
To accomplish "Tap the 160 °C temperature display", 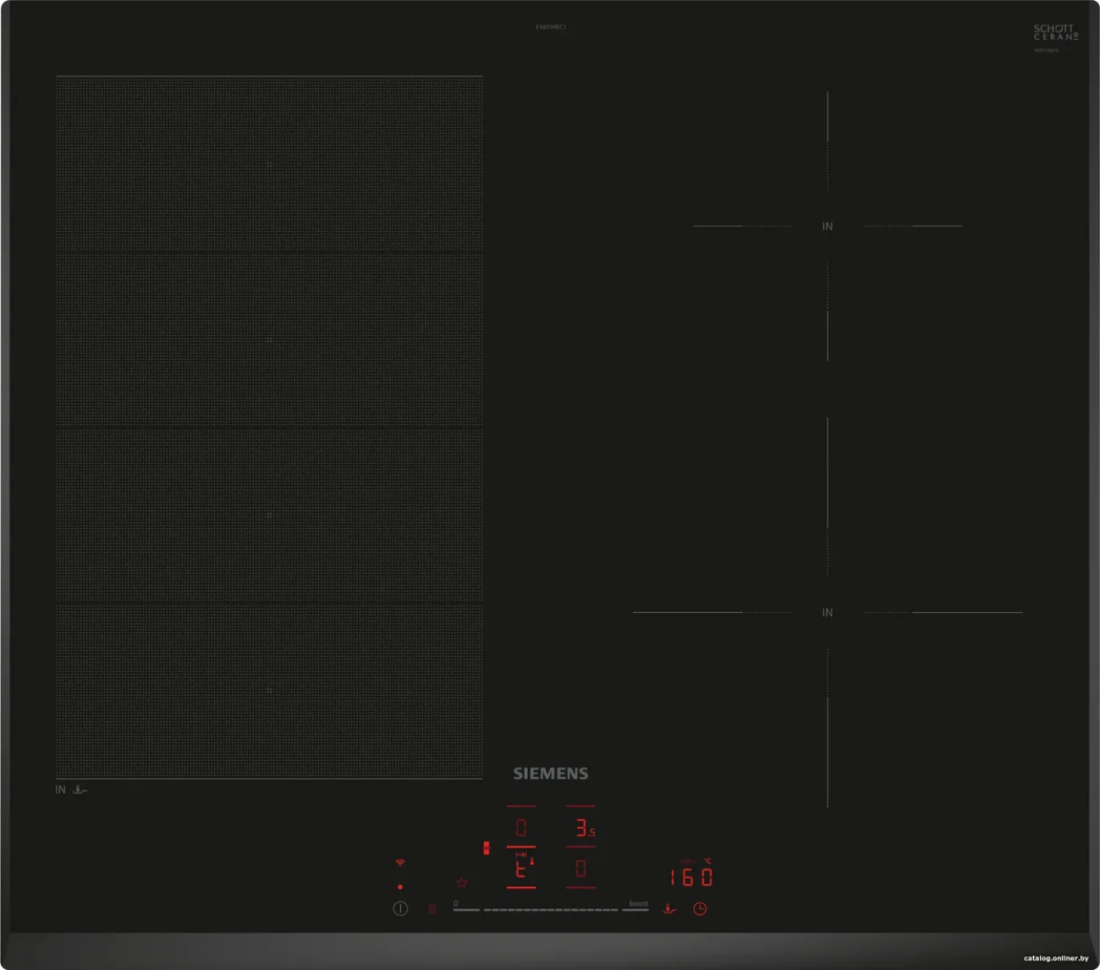I will click(x=691, y=876).
